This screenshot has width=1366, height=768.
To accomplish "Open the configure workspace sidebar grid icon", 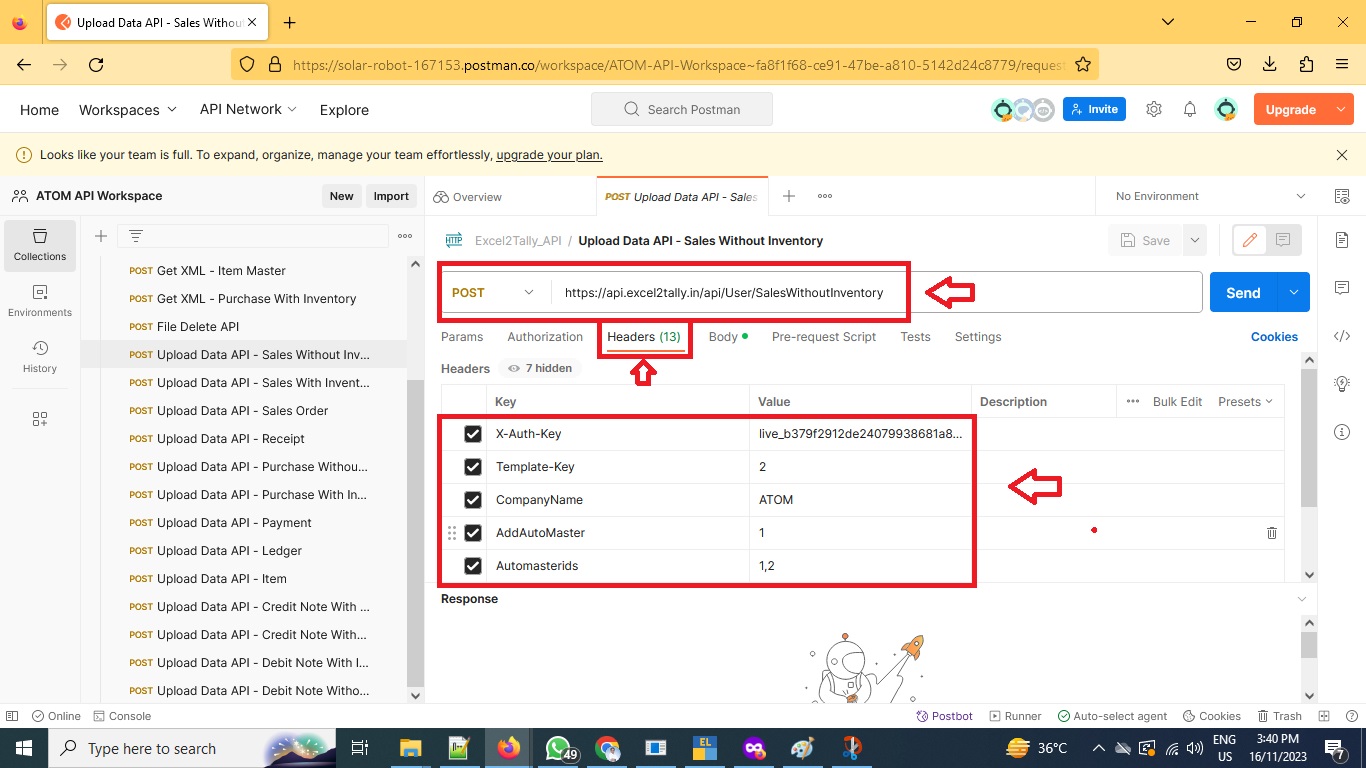I will [x=40, y=419].
